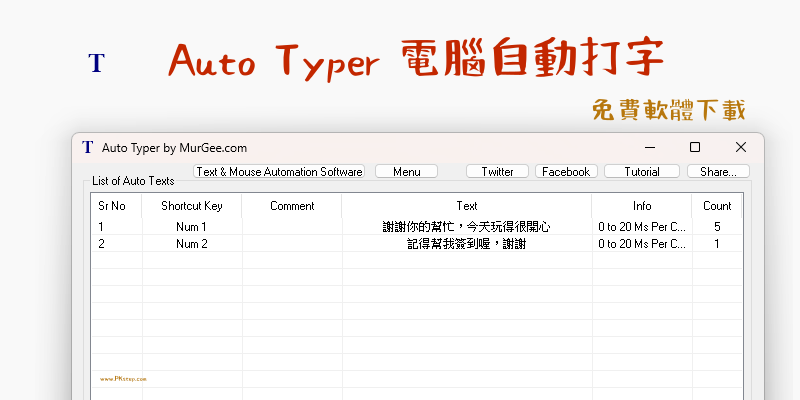The width and height of the screenshot is (800, 400).
Task: Click the Auto Typer by MurGee.com title text
Action: (x=174, y=148)
